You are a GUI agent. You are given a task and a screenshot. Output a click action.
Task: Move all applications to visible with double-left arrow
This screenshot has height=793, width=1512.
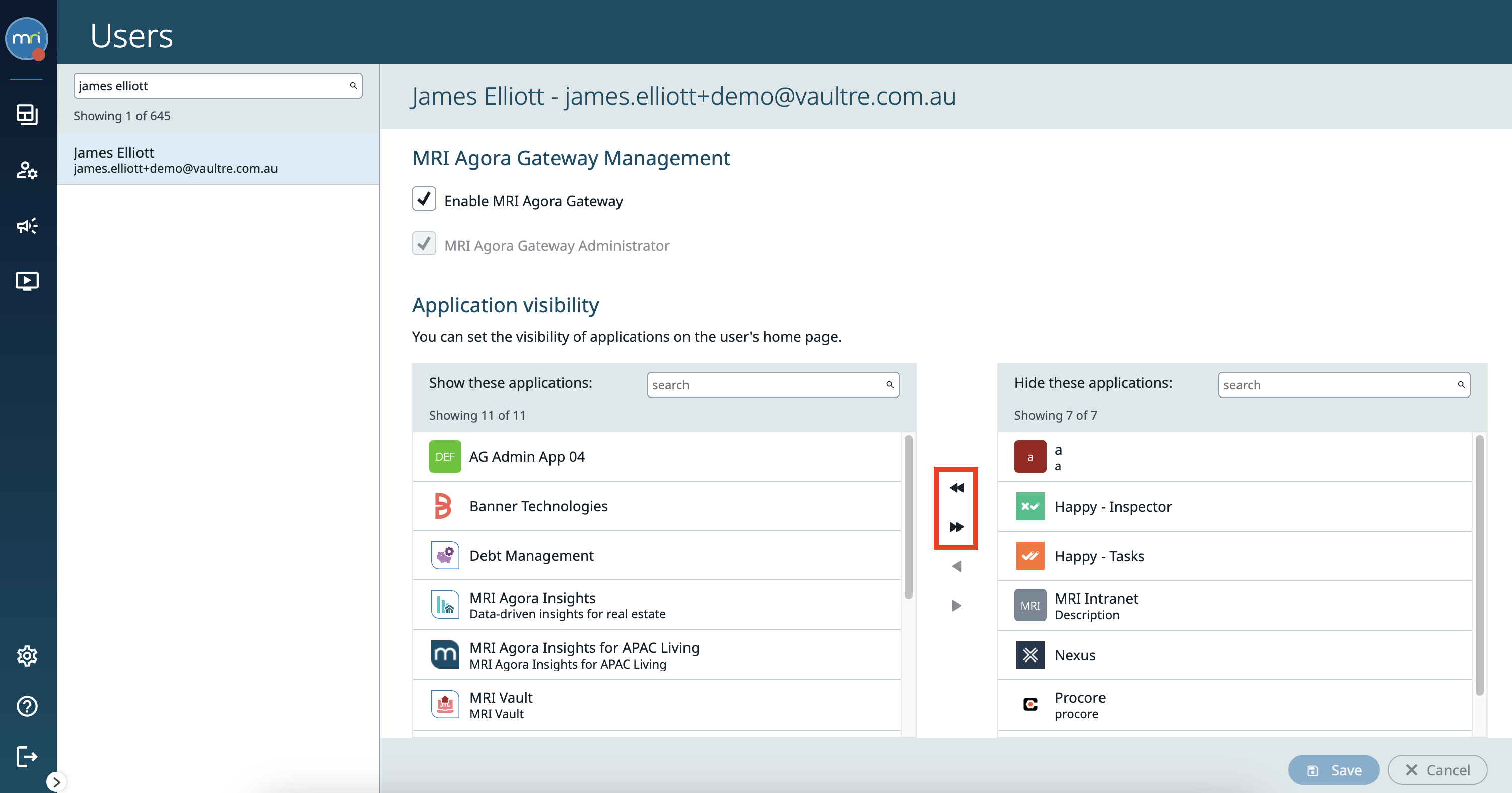(956, 487)
